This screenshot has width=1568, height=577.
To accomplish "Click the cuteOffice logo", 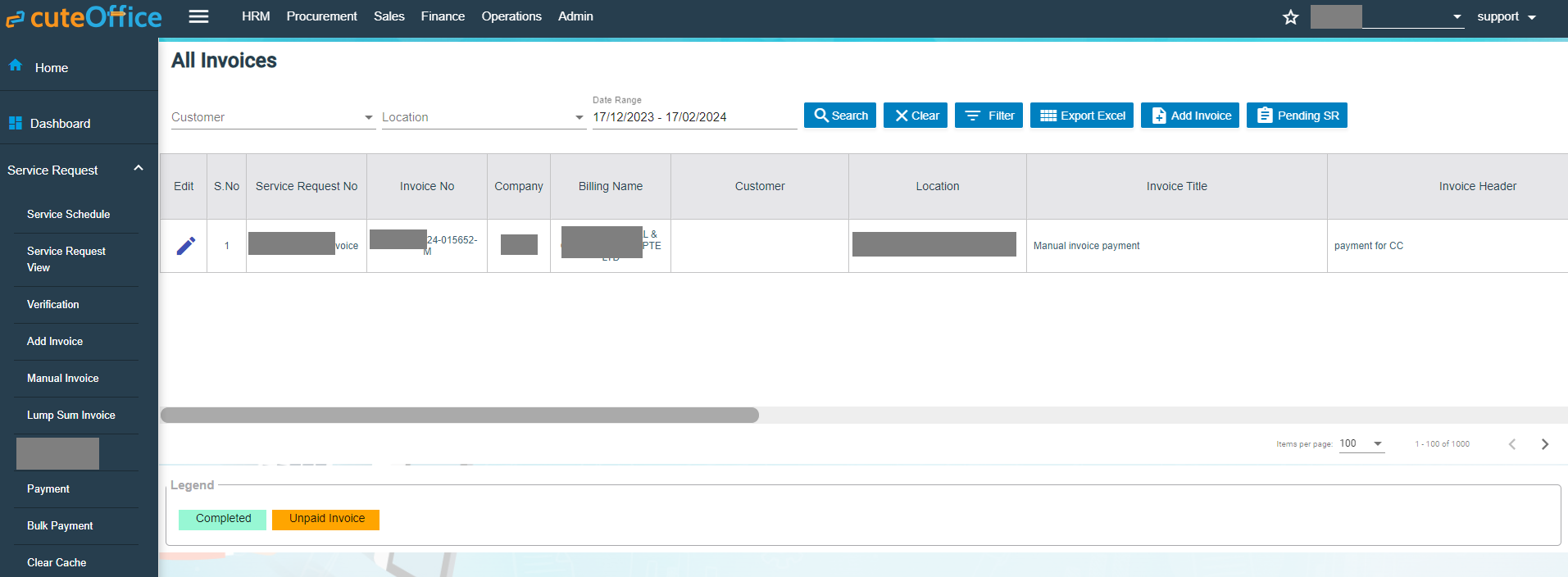I will pyautogui.click(x=84, y=17).
